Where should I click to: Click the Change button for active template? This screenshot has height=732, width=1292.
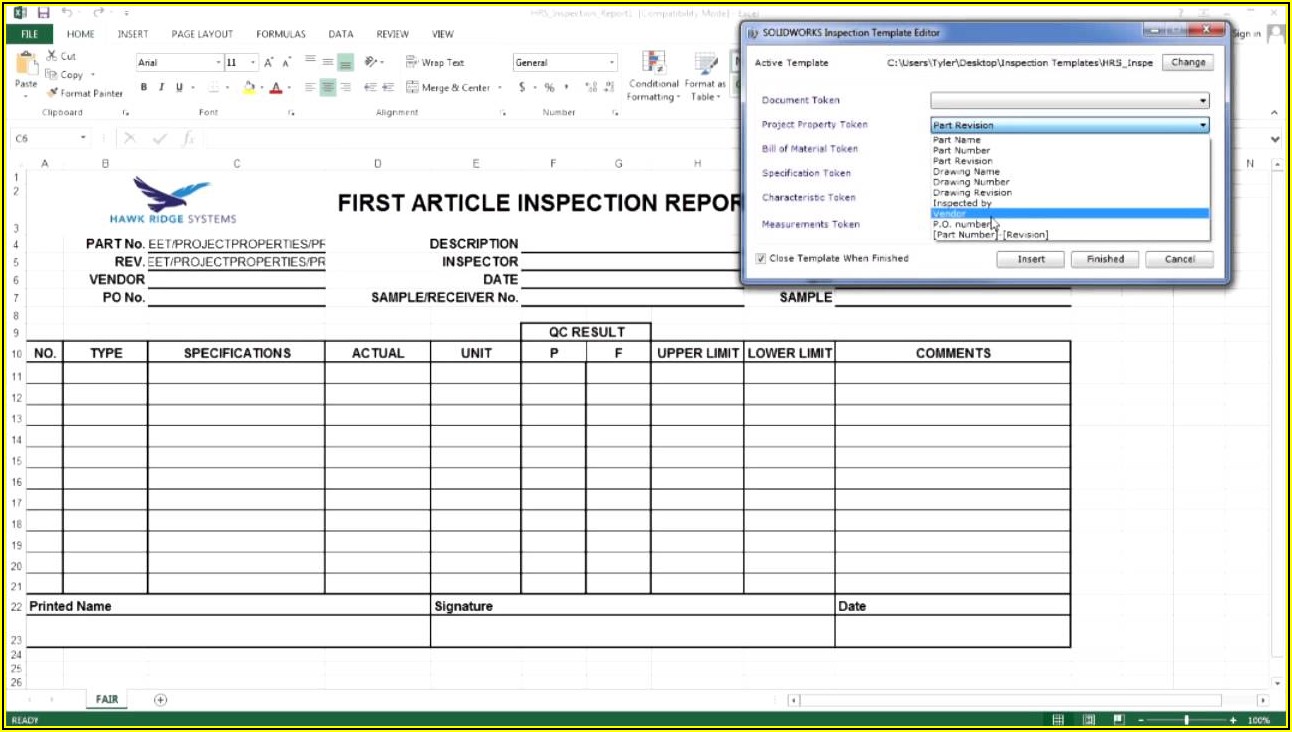coord(1187,62)
